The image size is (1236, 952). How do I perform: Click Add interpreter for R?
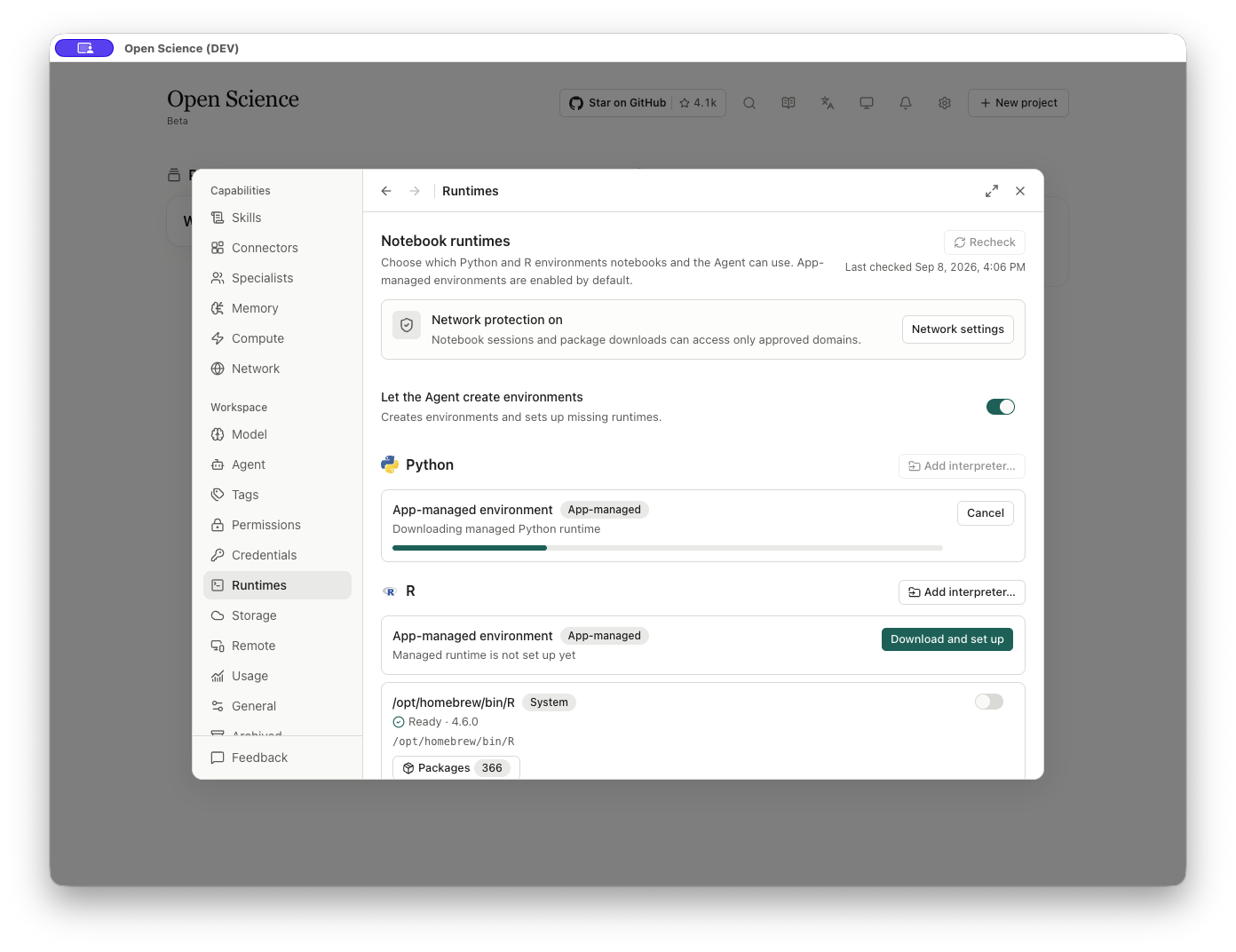pyautogui.click(x=963, y=592)
